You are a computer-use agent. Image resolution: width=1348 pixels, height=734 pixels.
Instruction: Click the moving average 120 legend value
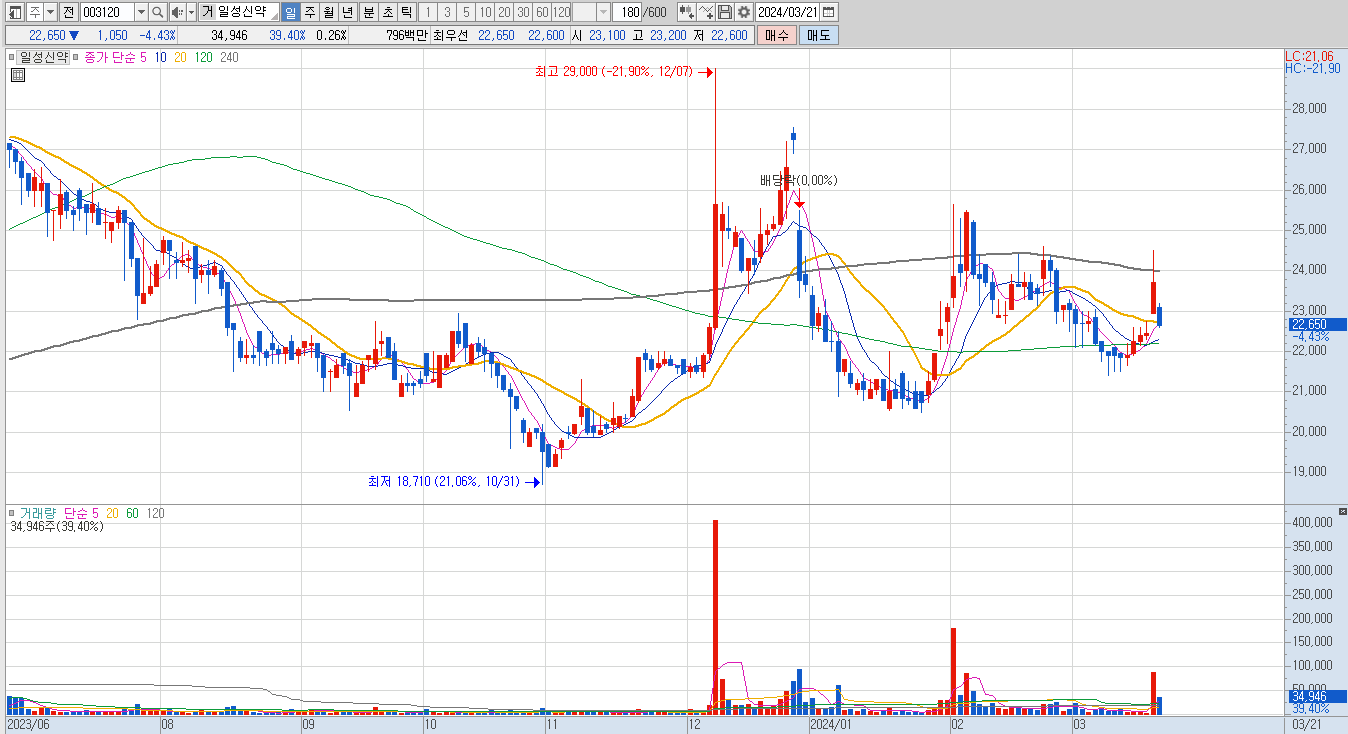(203, 58)
